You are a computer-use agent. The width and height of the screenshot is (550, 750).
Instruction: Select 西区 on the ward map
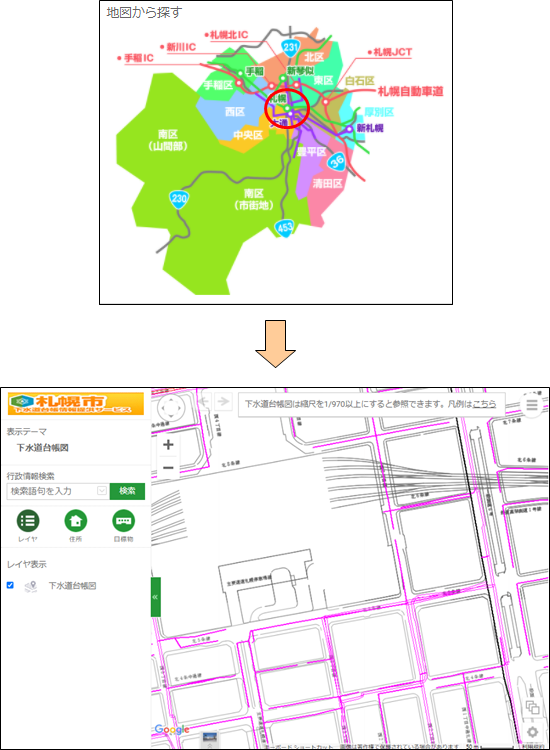235,112
